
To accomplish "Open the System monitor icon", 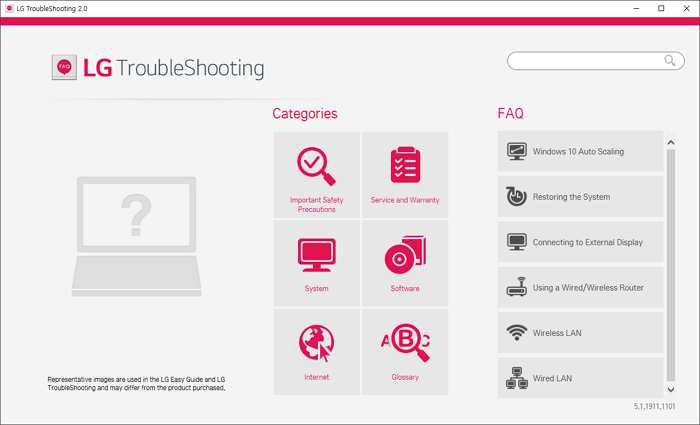I will [x=317, y=255].
